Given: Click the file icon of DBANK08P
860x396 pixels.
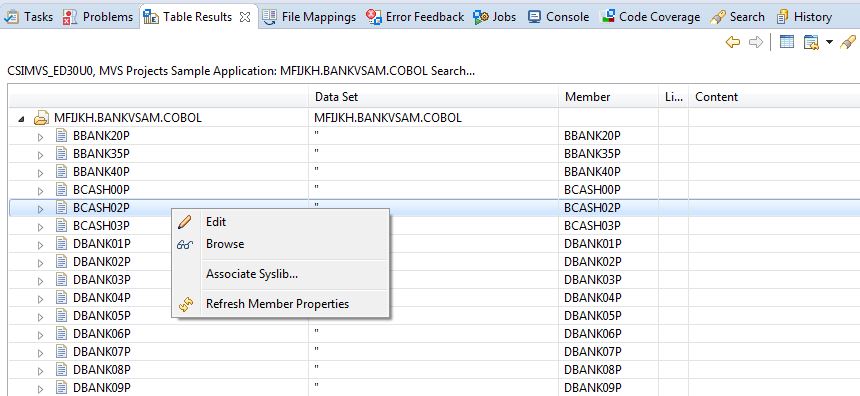Looking at the screenshot, I should pos(62,369).
